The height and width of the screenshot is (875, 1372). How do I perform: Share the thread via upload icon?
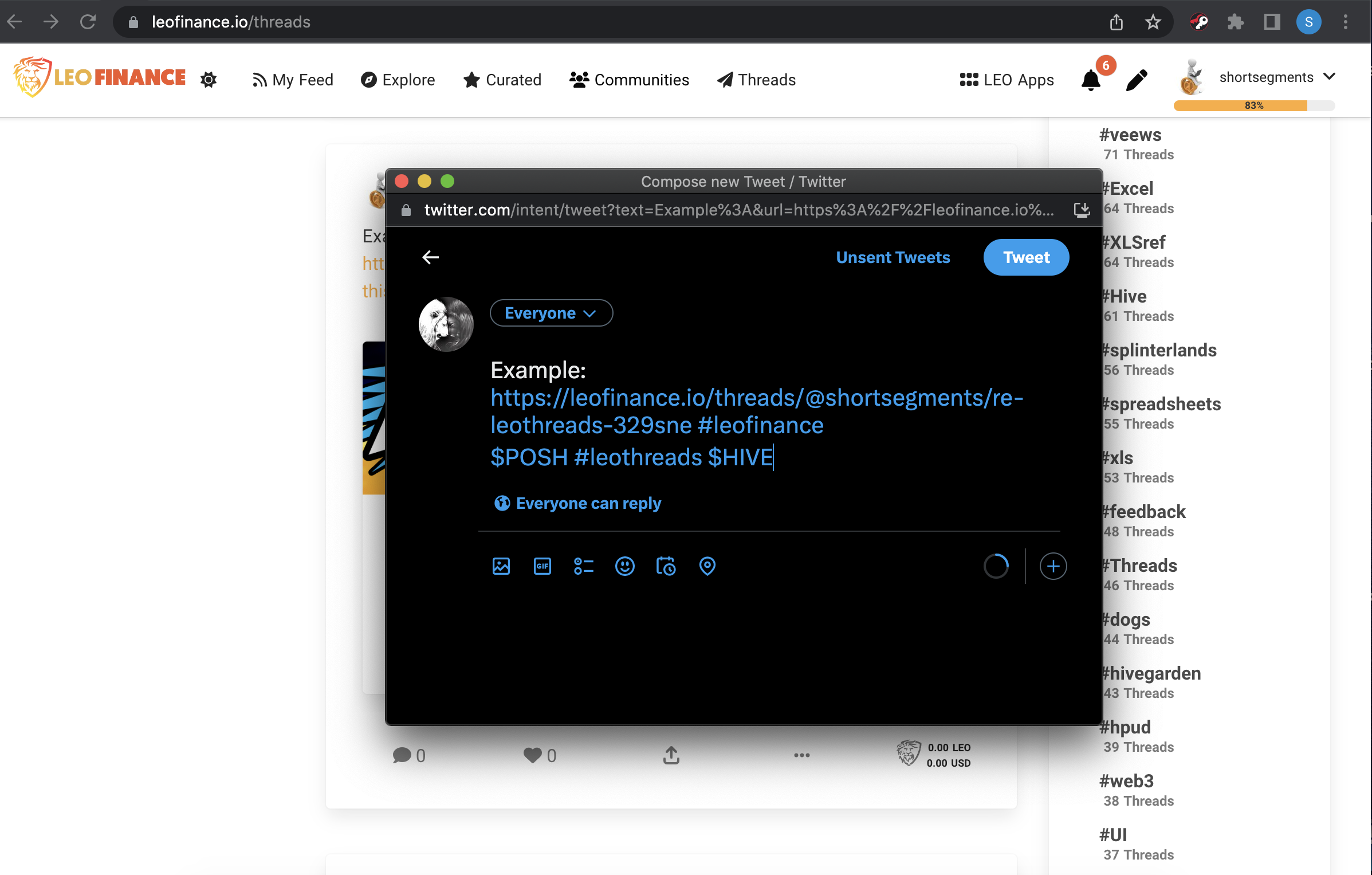click(671, 755)
